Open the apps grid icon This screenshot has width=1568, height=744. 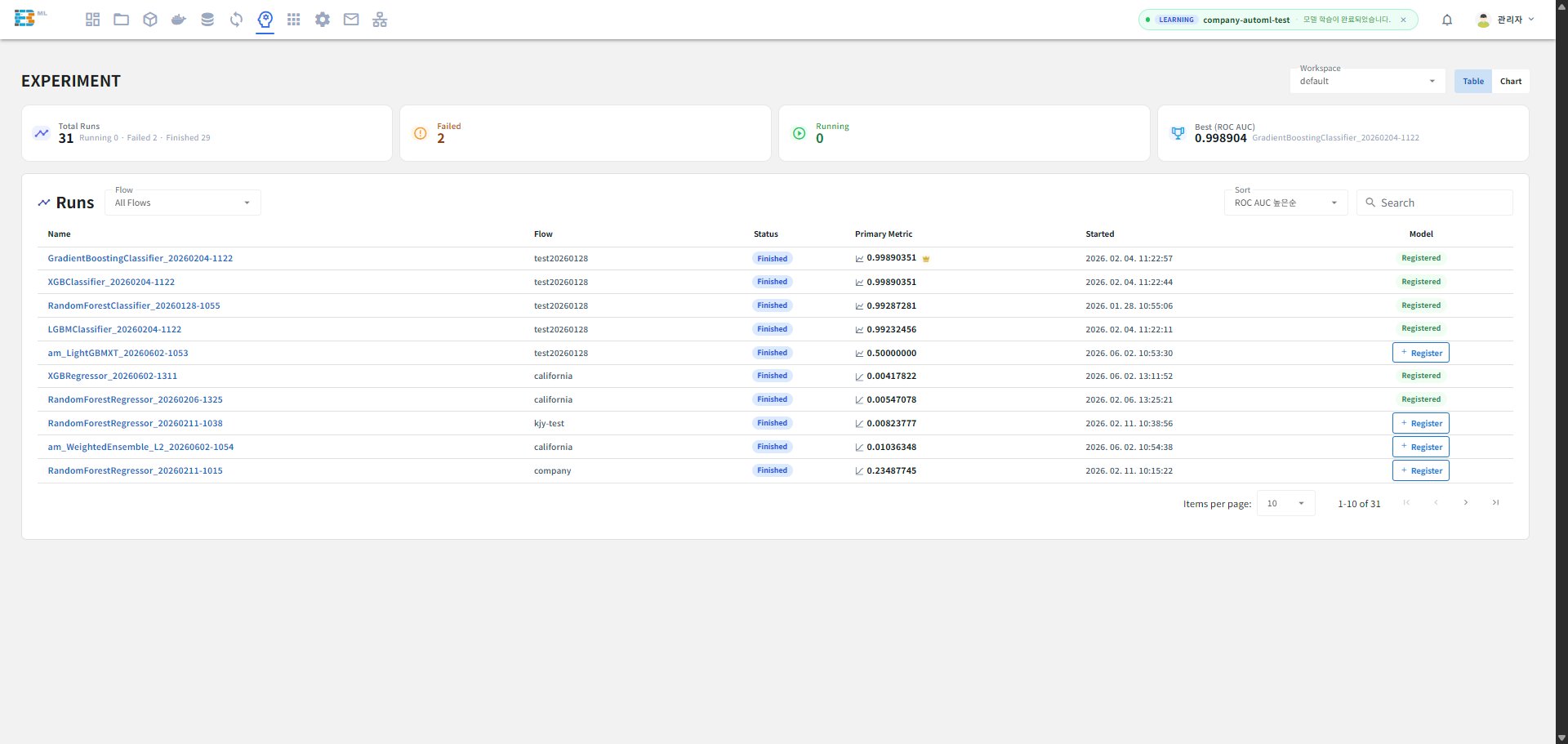click(x=294, y=20)
